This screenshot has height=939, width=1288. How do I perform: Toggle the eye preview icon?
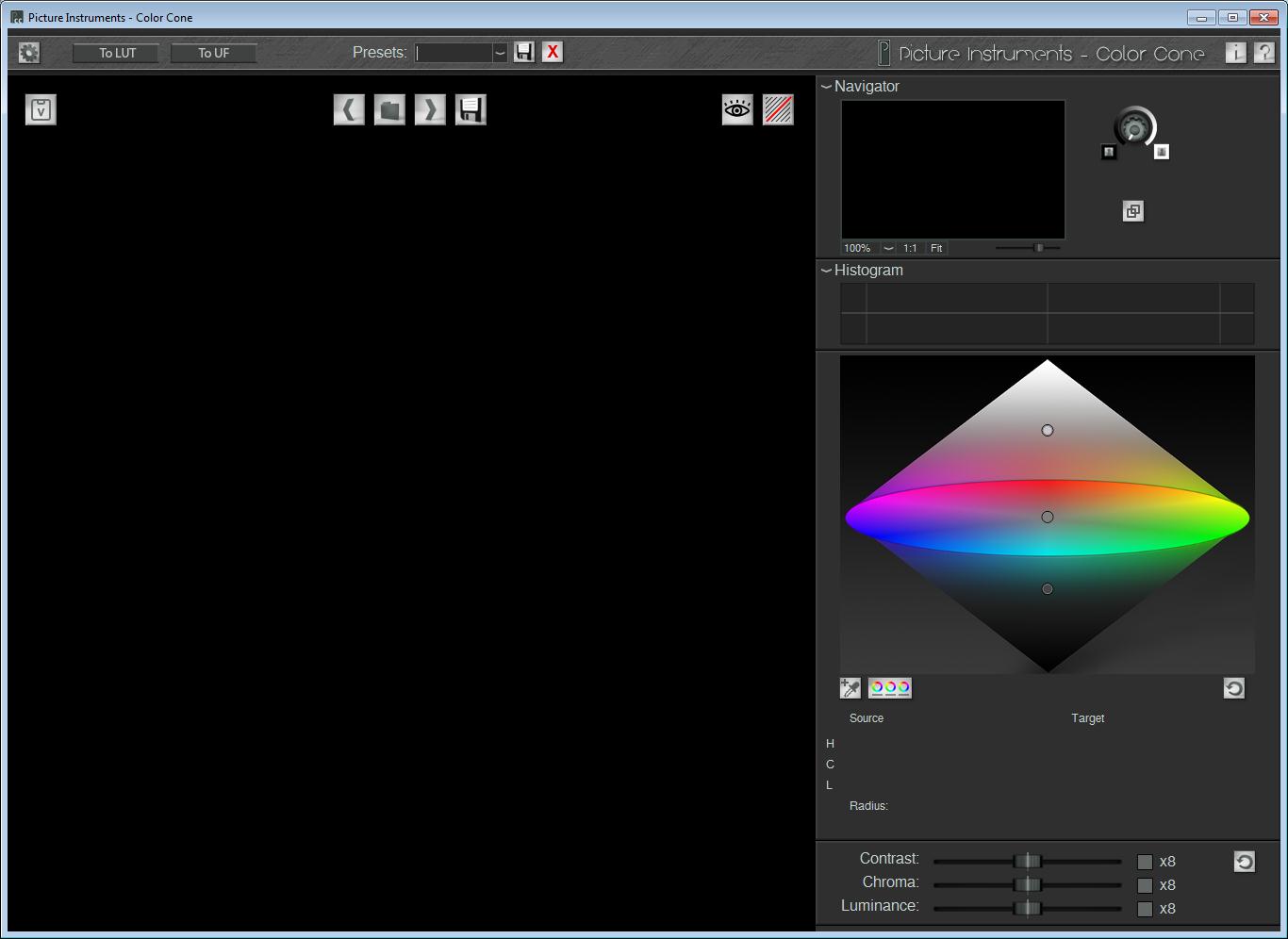(737, 109)
